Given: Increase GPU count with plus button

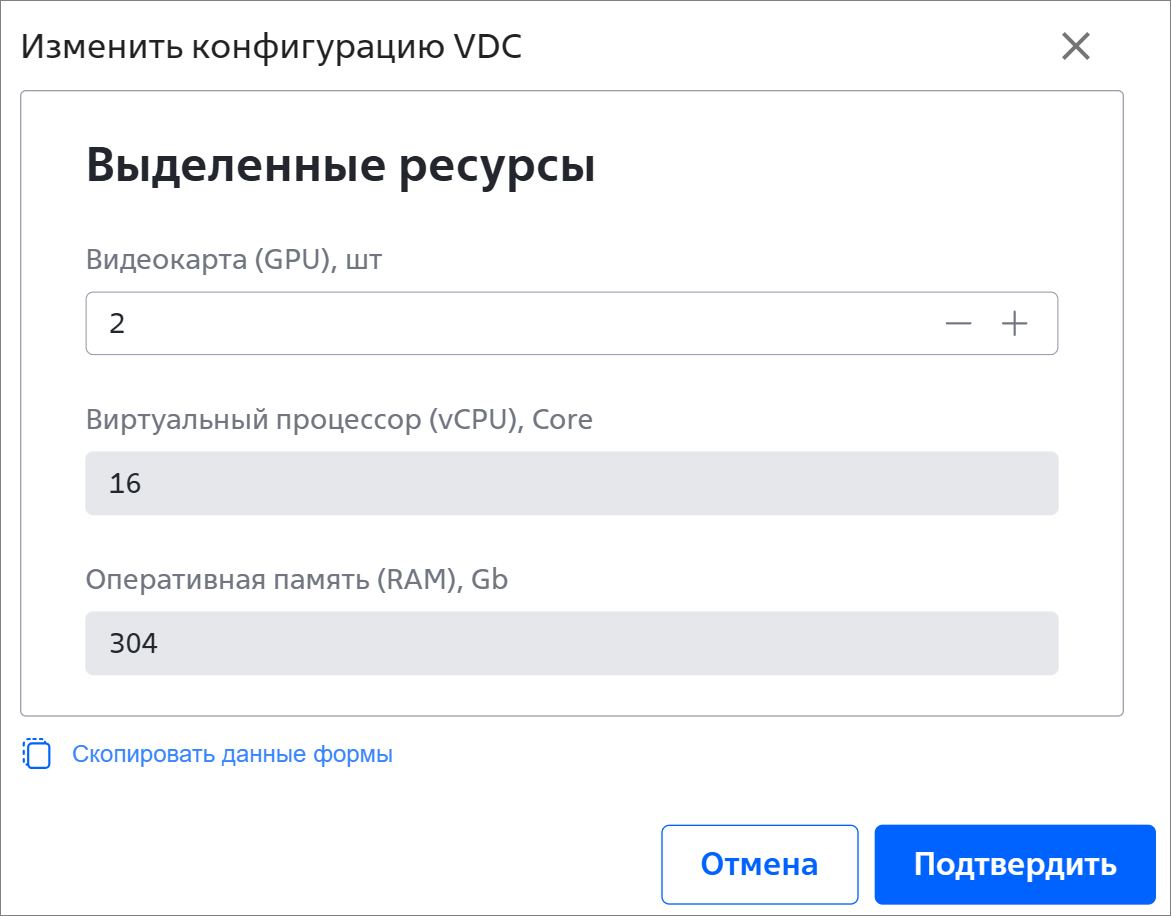Looking at the screenshot, I should click(1014, 323).
